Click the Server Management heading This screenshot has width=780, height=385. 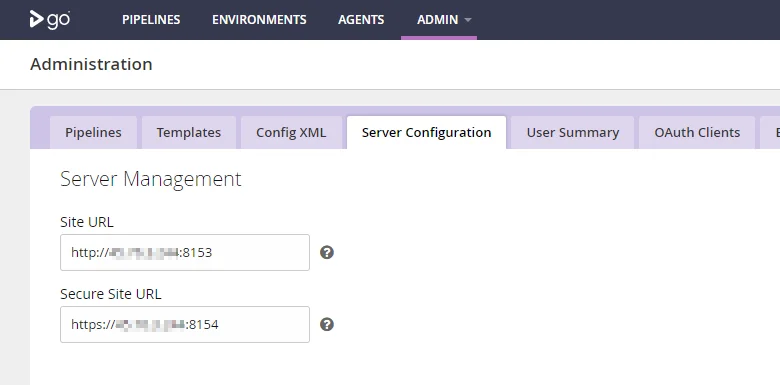(x=151, y=179)
